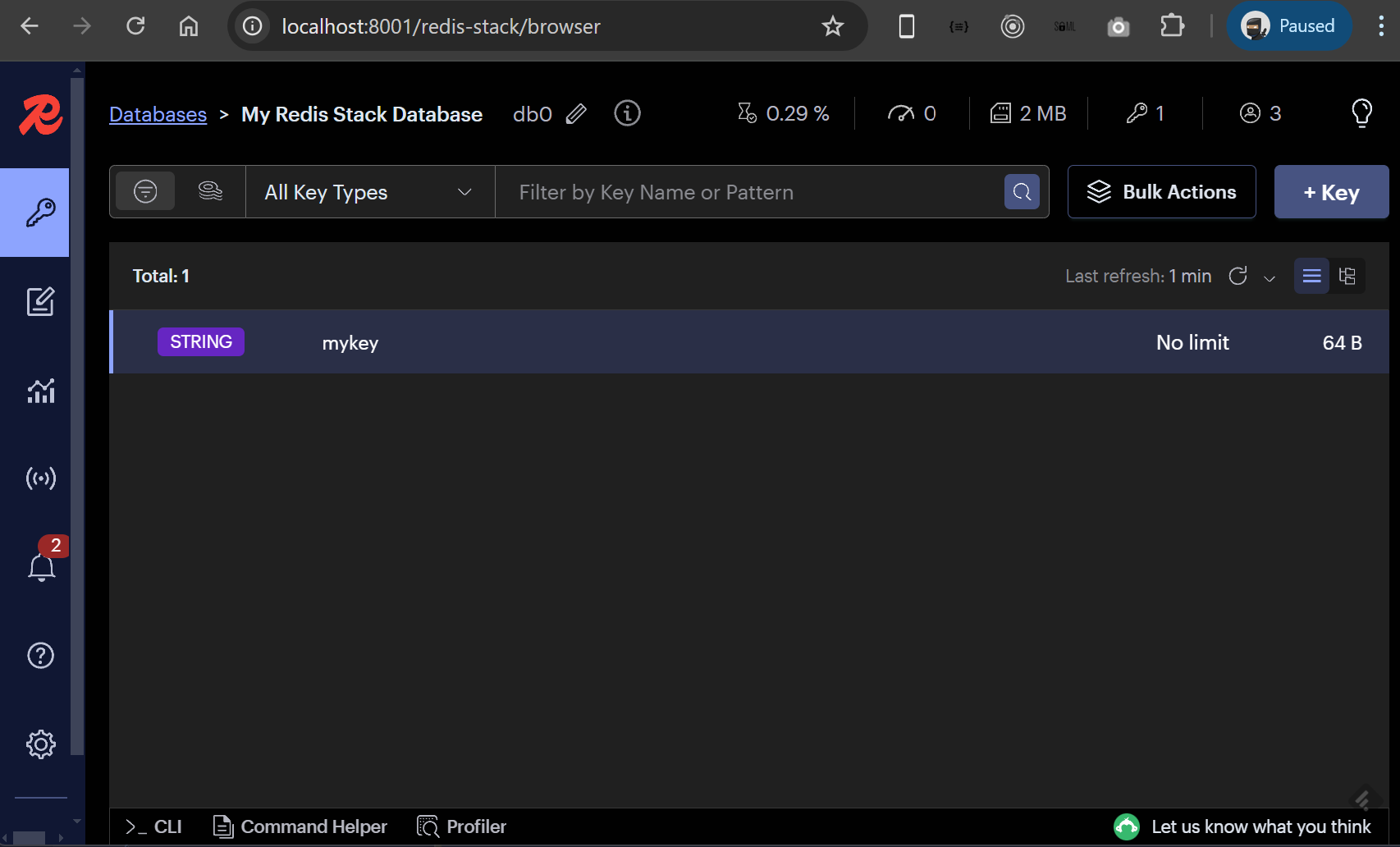This screenshot has height=847, width=1400.
Task: Open the Analysis Tools chart icon
Action: [x=40, y=391]
